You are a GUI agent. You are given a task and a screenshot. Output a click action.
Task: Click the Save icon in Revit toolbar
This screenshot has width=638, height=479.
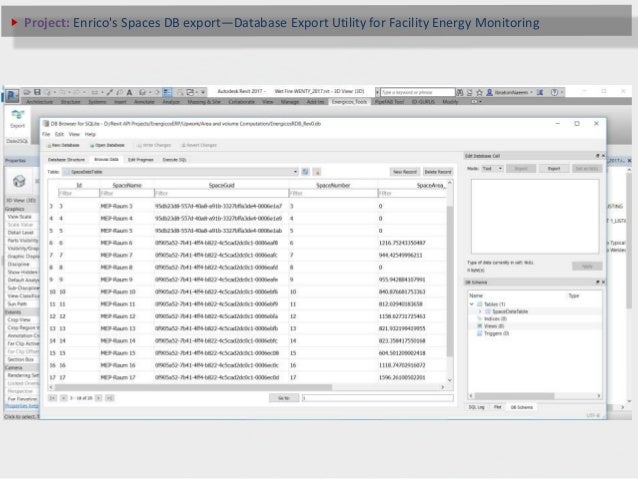point(37,92)
